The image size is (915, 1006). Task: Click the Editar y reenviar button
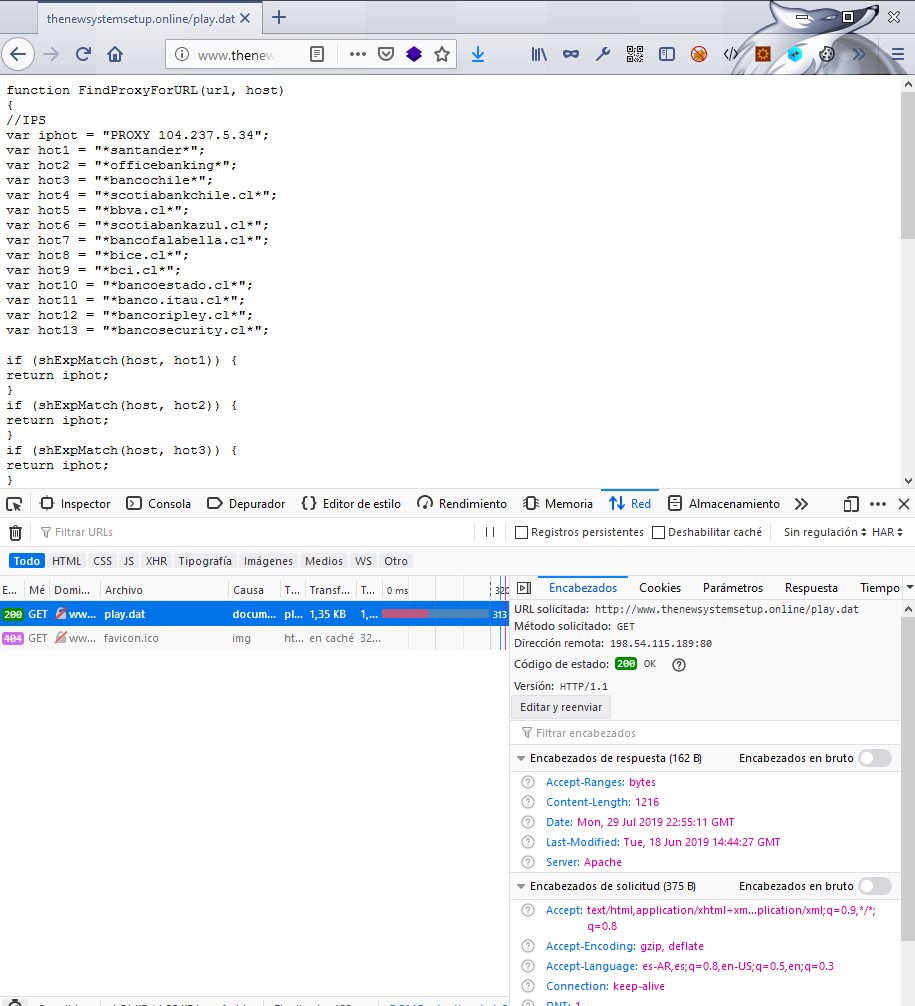tap(561, 708)
